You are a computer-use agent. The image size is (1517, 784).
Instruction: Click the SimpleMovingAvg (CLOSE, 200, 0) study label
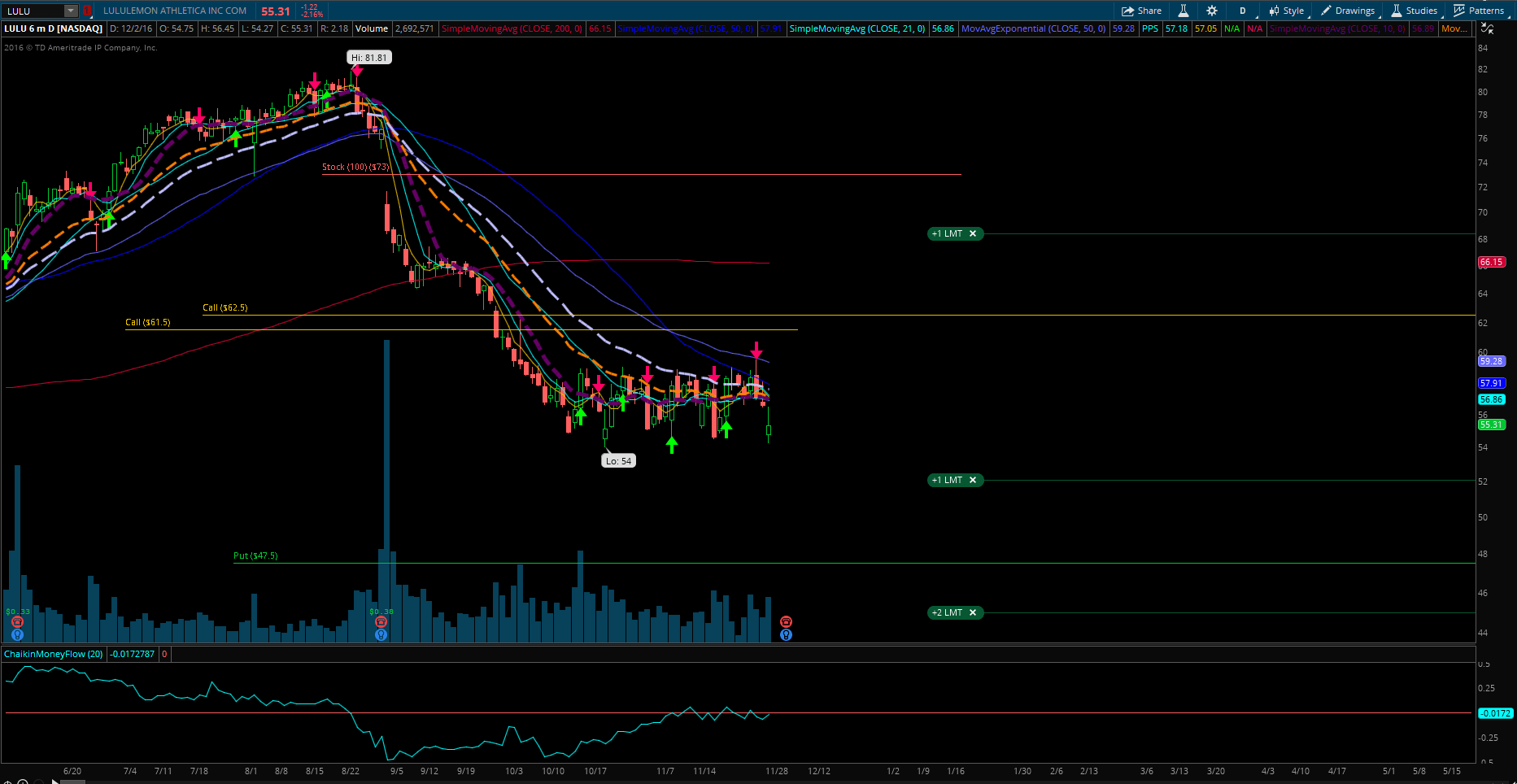pyautogui.click(x=512, y=28)
